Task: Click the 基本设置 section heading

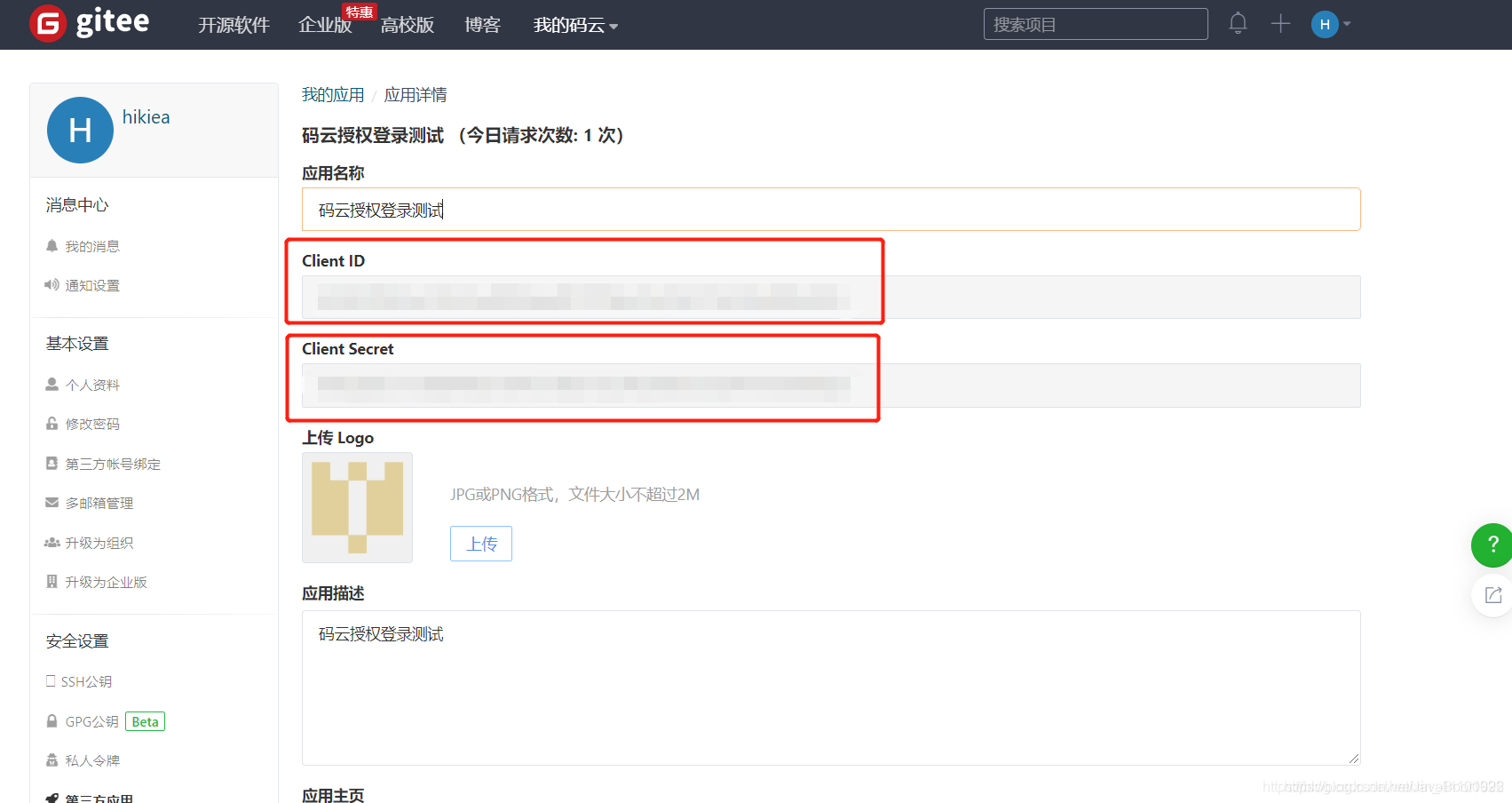Action: coord(77,344)
